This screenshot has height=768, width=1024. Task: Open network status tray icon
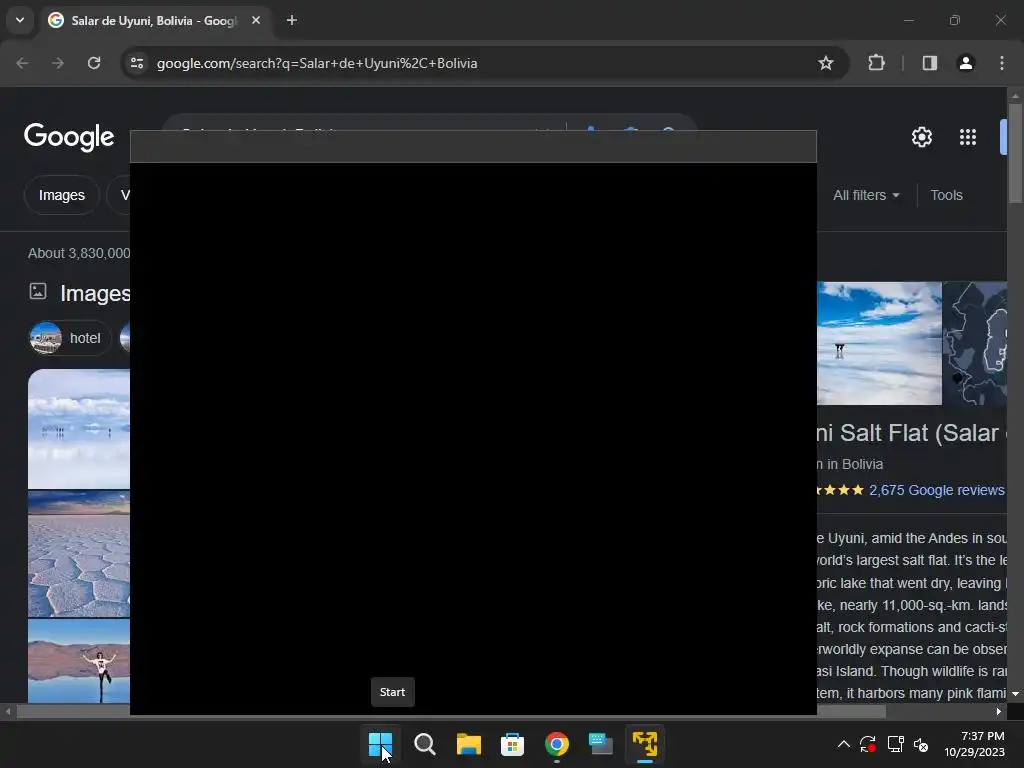895,744
